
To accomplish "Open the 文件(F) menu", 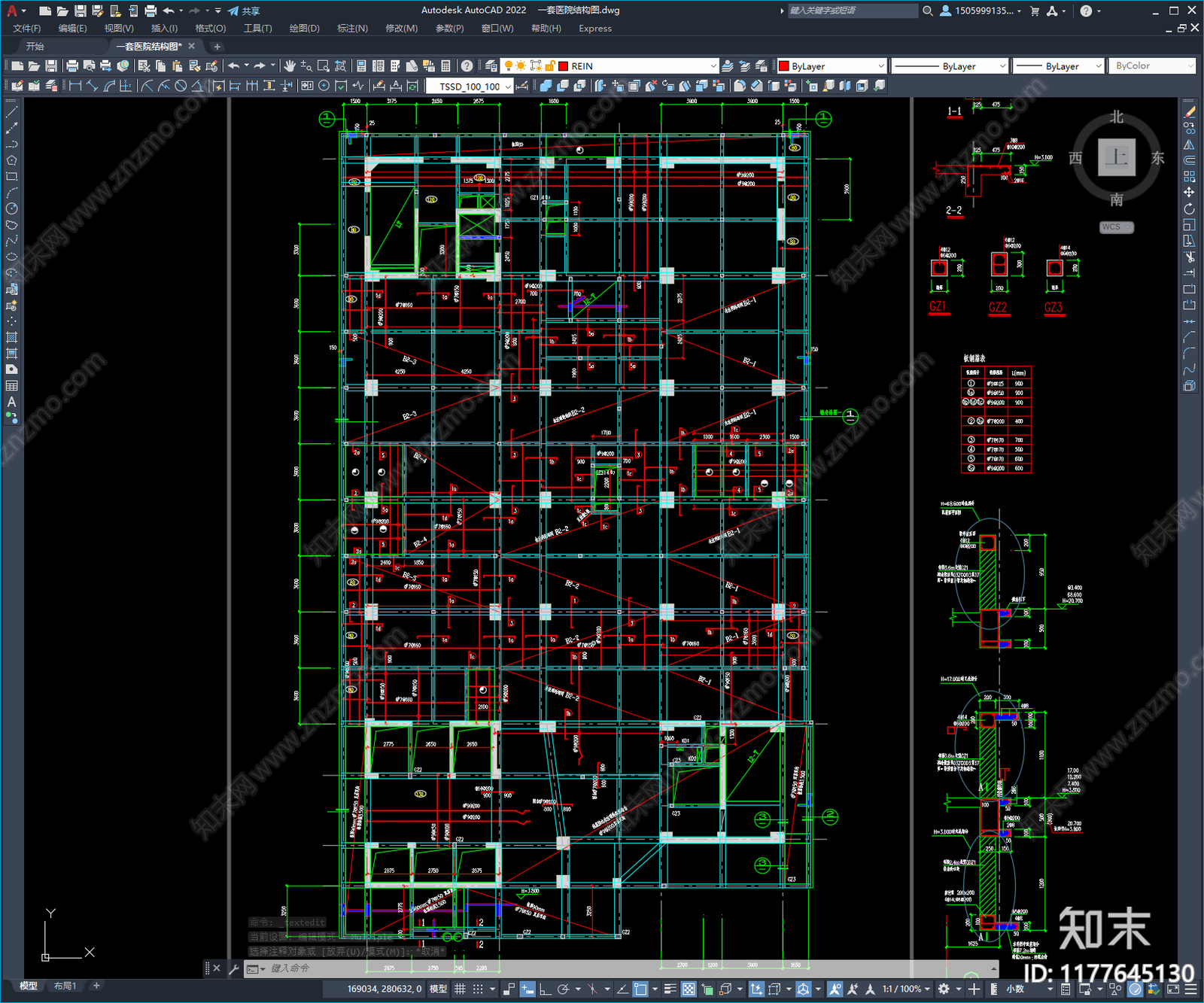I will (x=27, y=29).
